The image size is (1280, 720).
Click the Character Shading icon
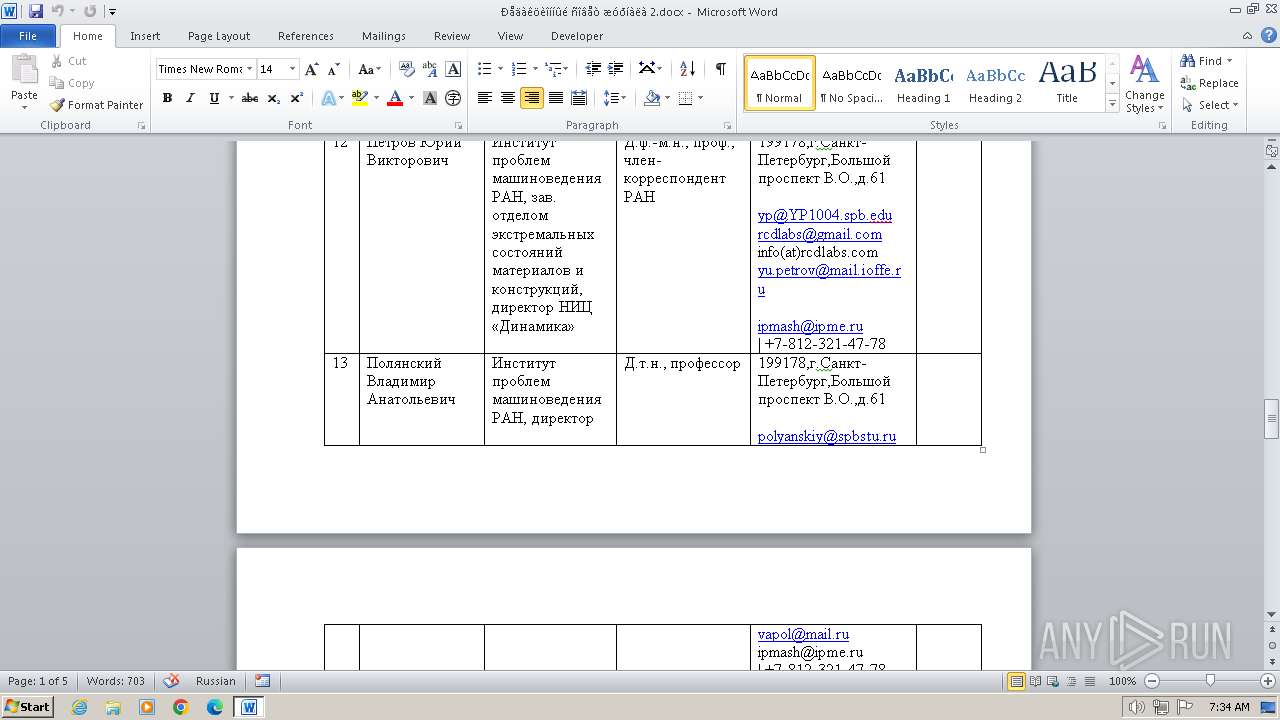(x=430, y=98)
